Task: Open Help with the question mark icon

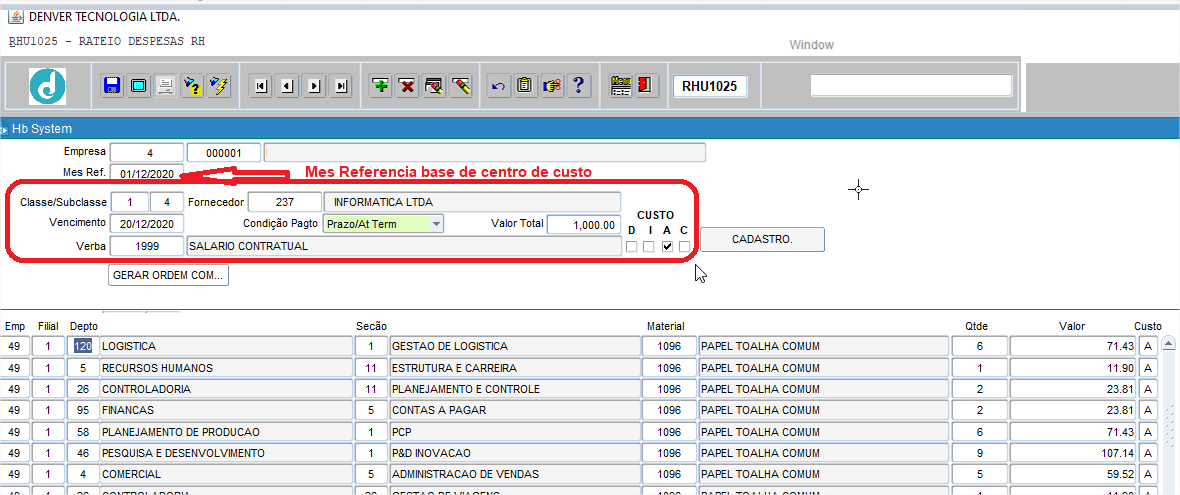Action: coord(577,86)
